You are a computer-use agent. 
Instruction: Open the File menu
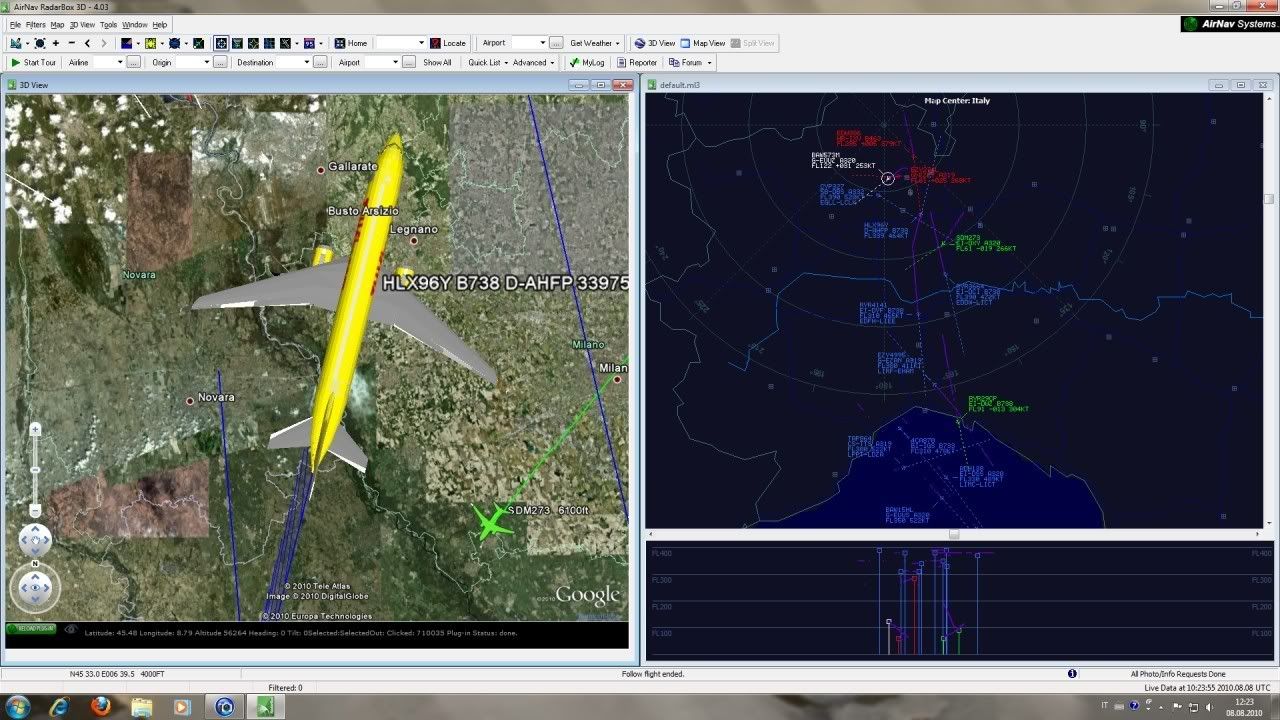(x=15, y=24)
